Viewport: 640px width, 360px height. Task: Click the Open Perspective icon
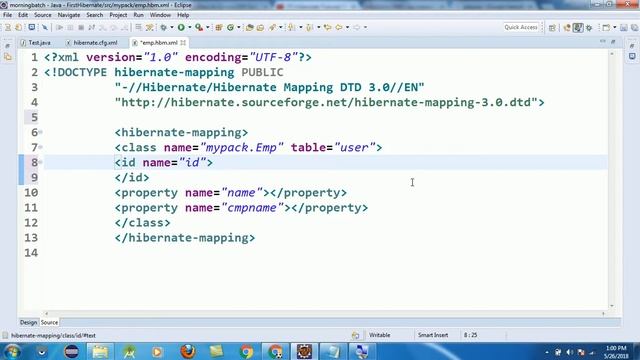552,28
